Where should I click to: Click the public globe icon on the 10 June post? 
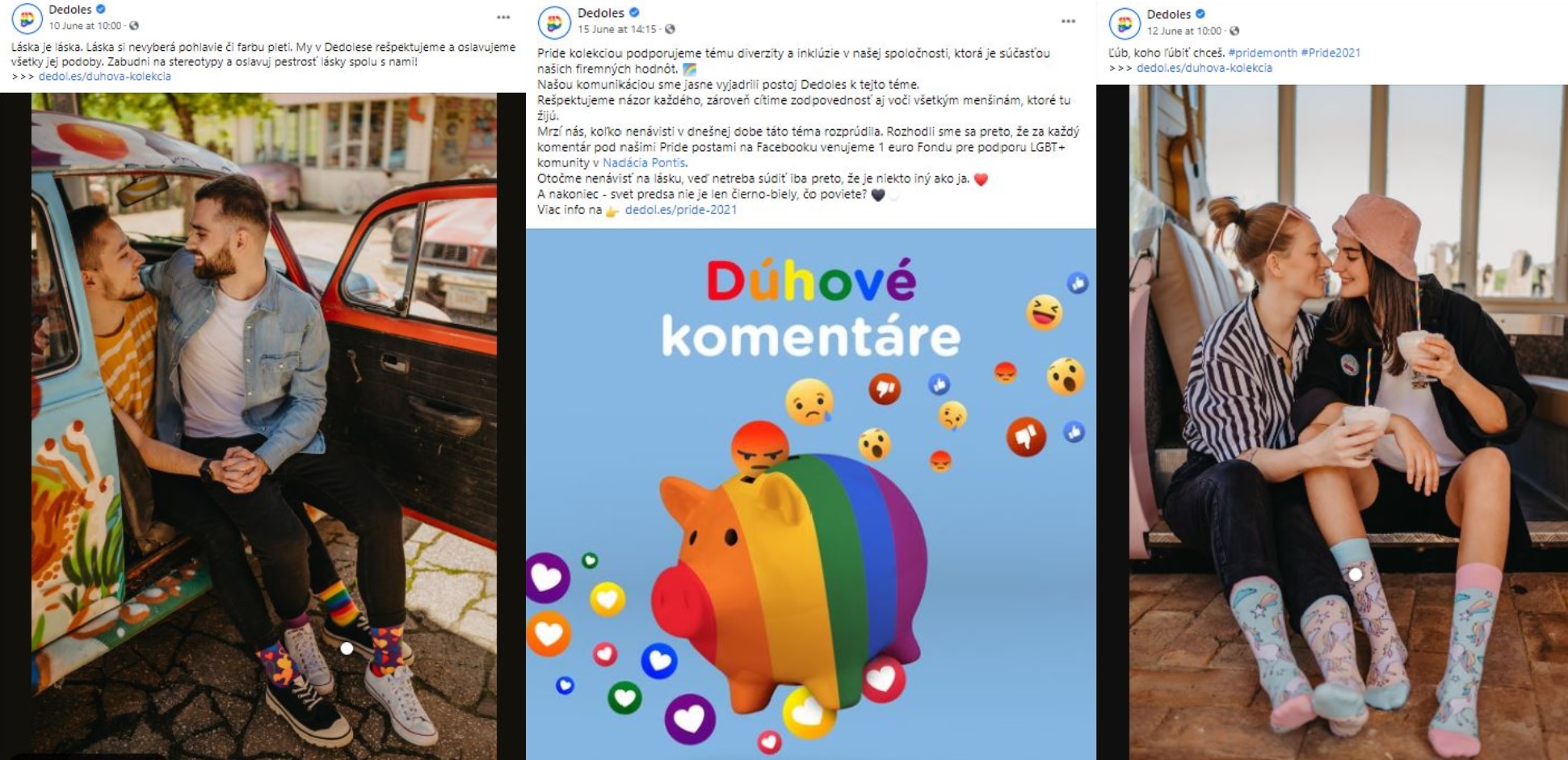[x=134, y=26]
